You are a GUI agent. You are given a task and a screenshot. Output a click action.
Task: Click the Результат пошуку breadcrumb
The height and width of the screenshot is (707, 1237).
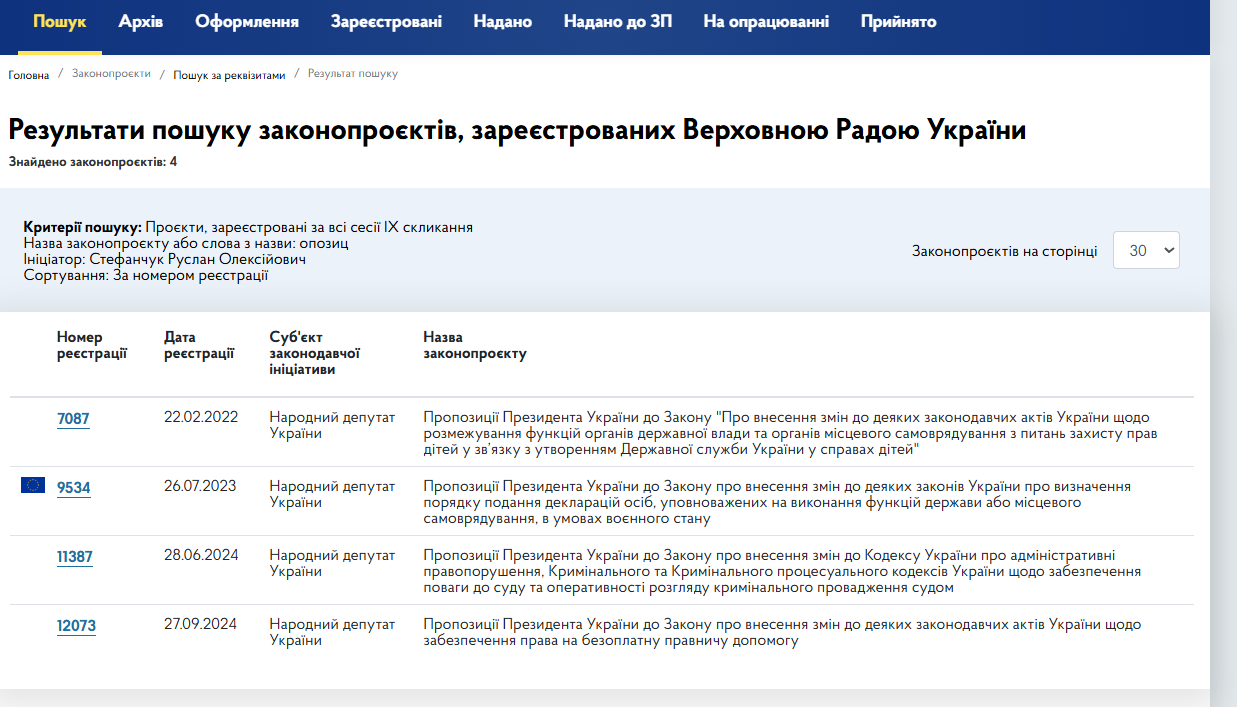pyautogui.click(x=353, y=74)
